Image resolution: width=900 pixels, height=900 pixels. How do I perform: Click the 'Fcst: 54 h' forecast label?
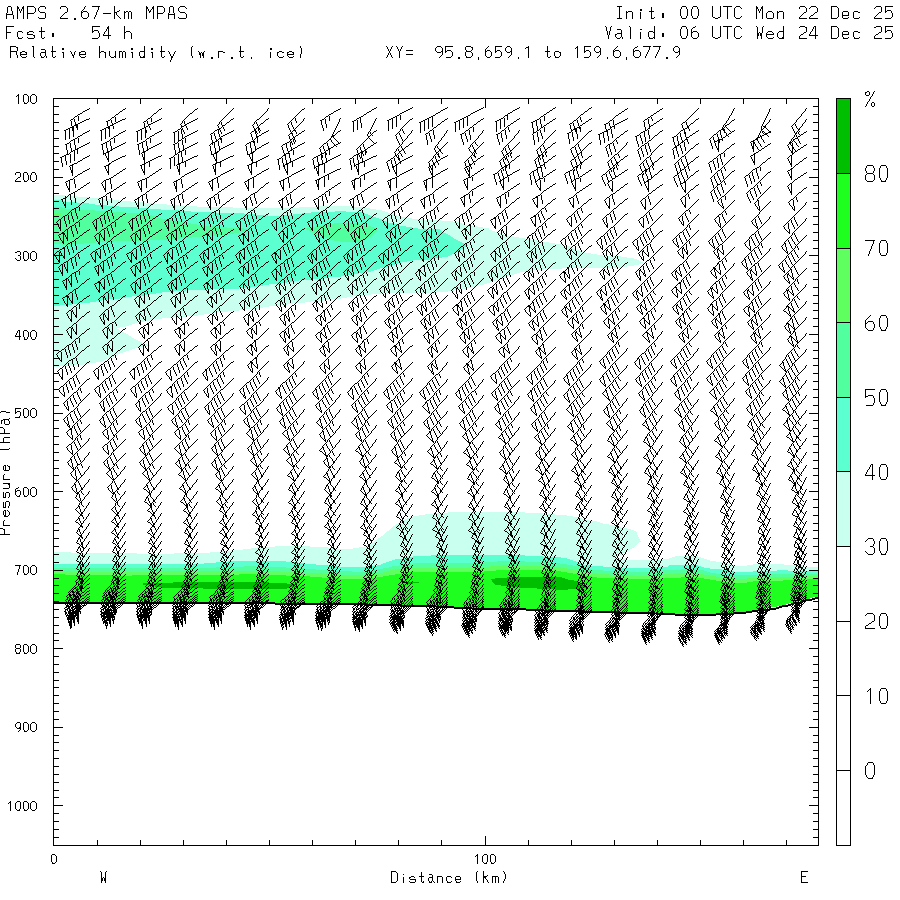(69, 33)
